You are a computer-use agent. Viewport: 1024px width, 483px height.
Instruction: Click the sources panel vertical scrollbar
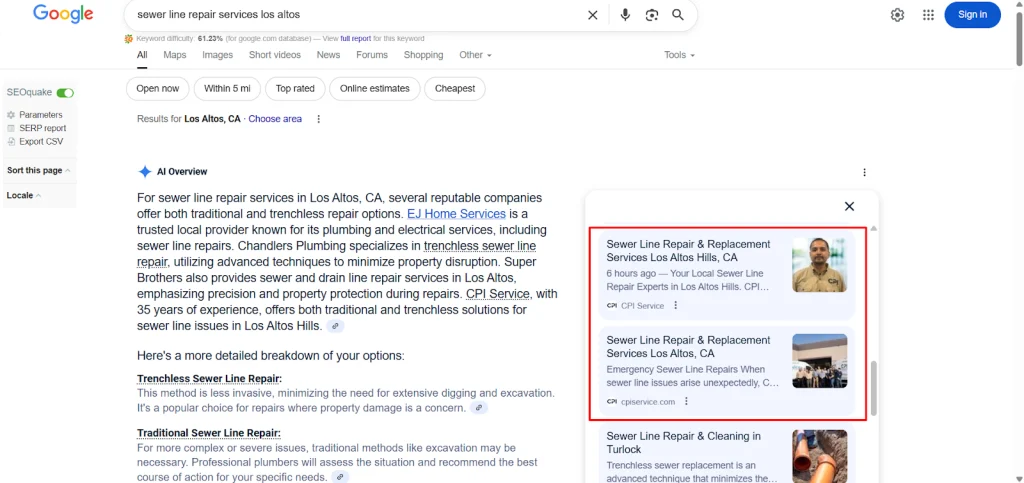(873, 388)
